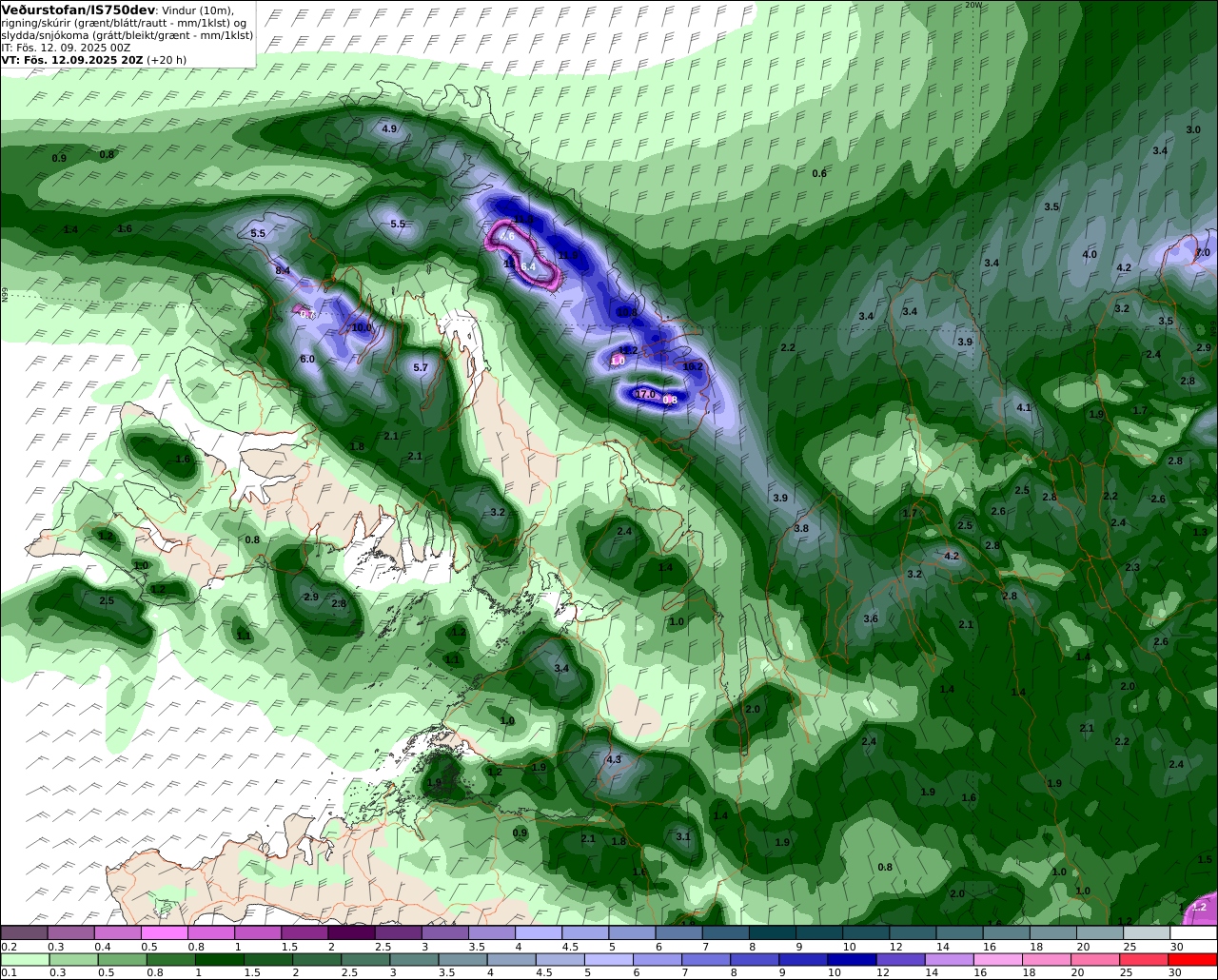
Task: Click the 3.1 value label on the map
Action: pos(683,836)
